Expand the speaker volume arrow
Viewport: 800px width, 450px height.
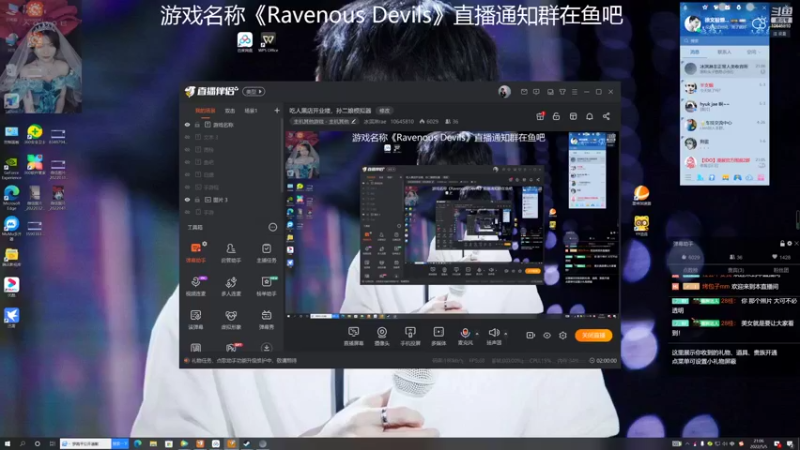(506, 334)
